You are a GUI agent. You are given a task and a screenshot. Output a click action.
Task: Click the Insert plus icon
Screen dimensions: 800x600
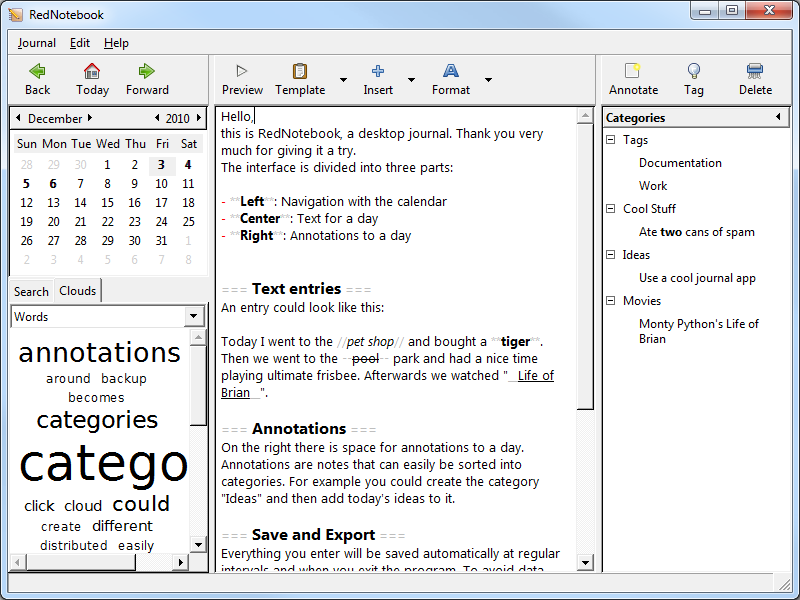pos(378,71)
